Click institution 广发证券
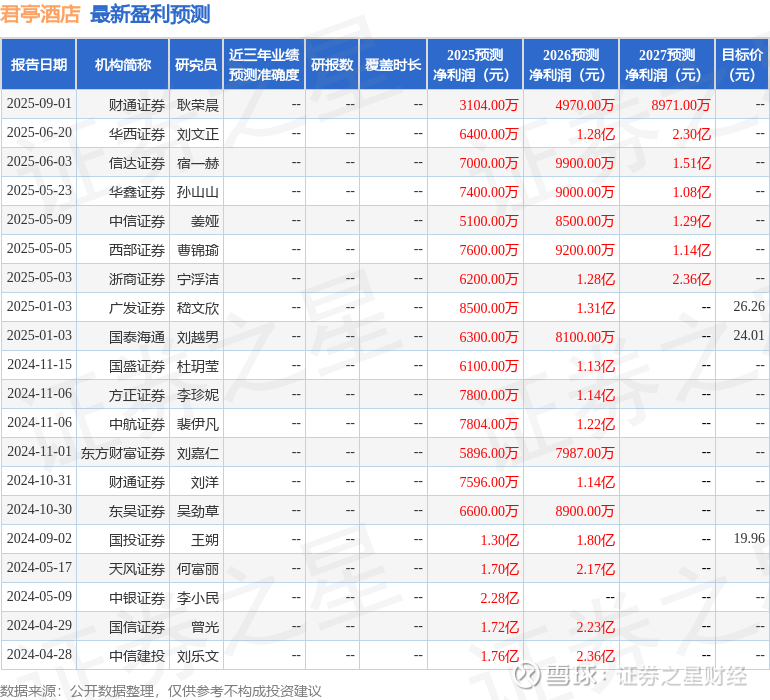Viewport: 770px width, 700px height. click(137, 308)
